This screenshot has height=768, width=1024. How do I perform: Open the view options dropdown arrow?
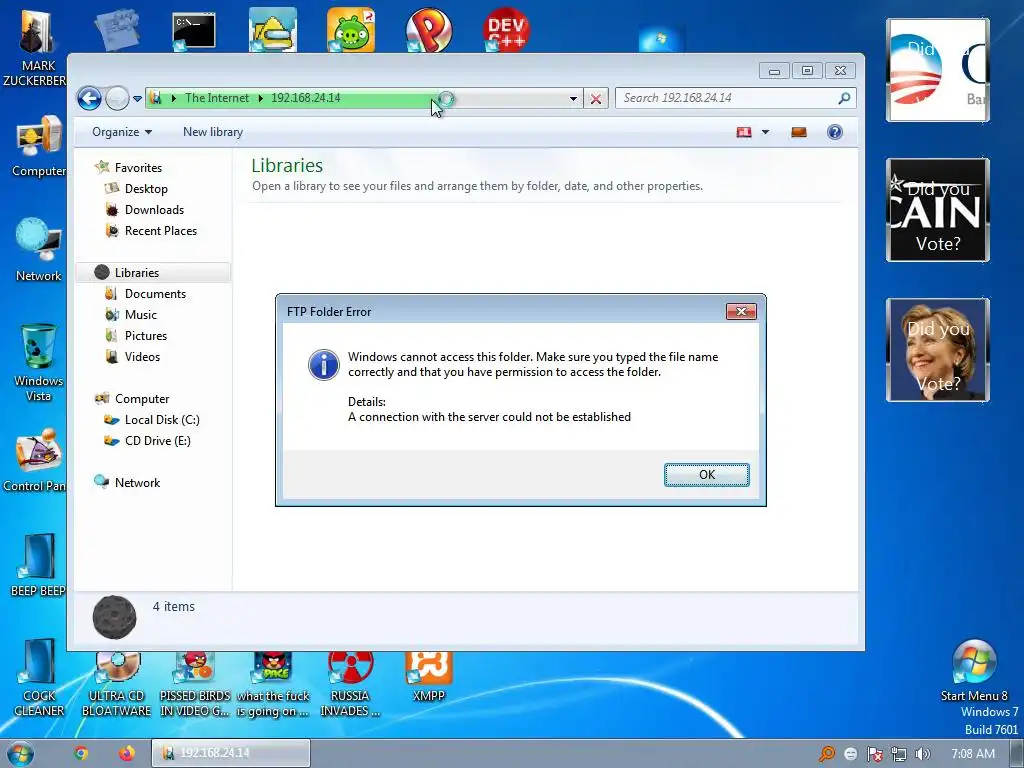click(x=765, y=132)
